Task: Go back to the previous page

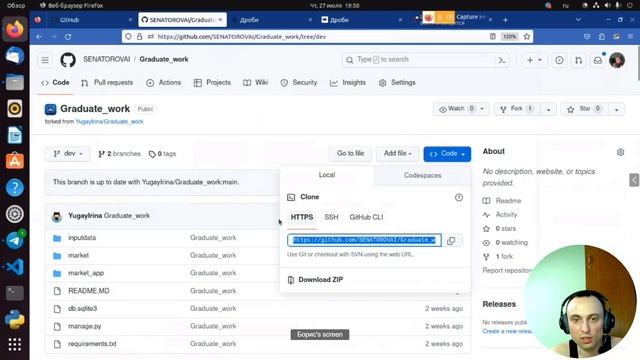Action: point(39,36)
